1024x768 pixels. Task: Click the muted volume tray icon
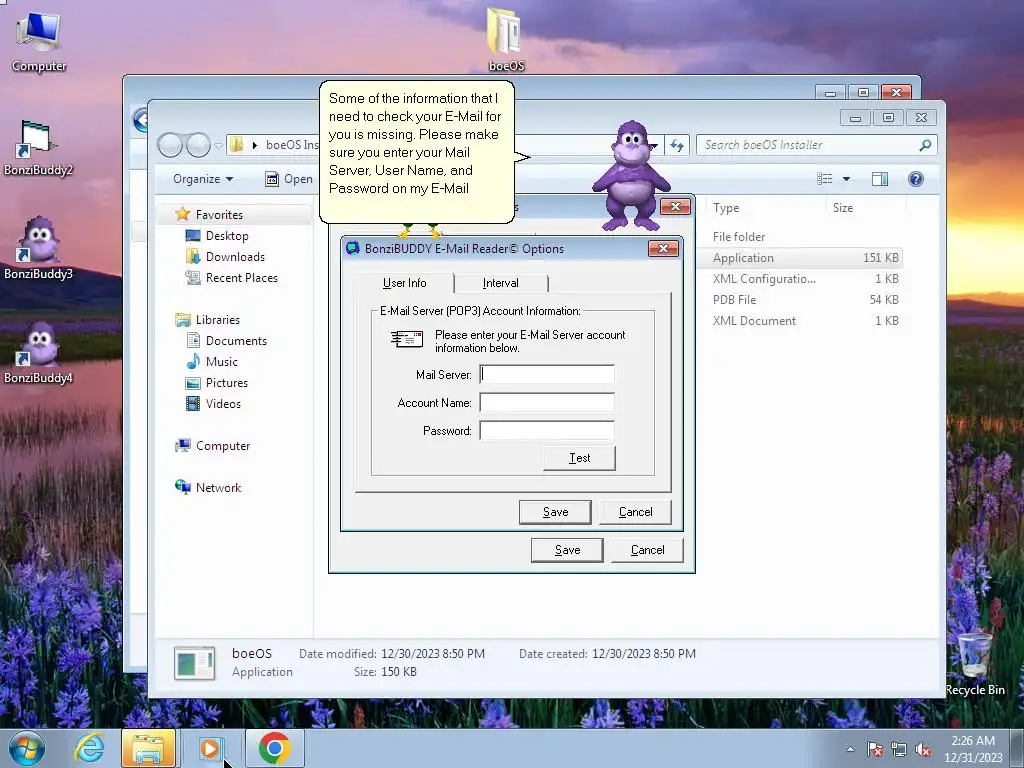923,749
